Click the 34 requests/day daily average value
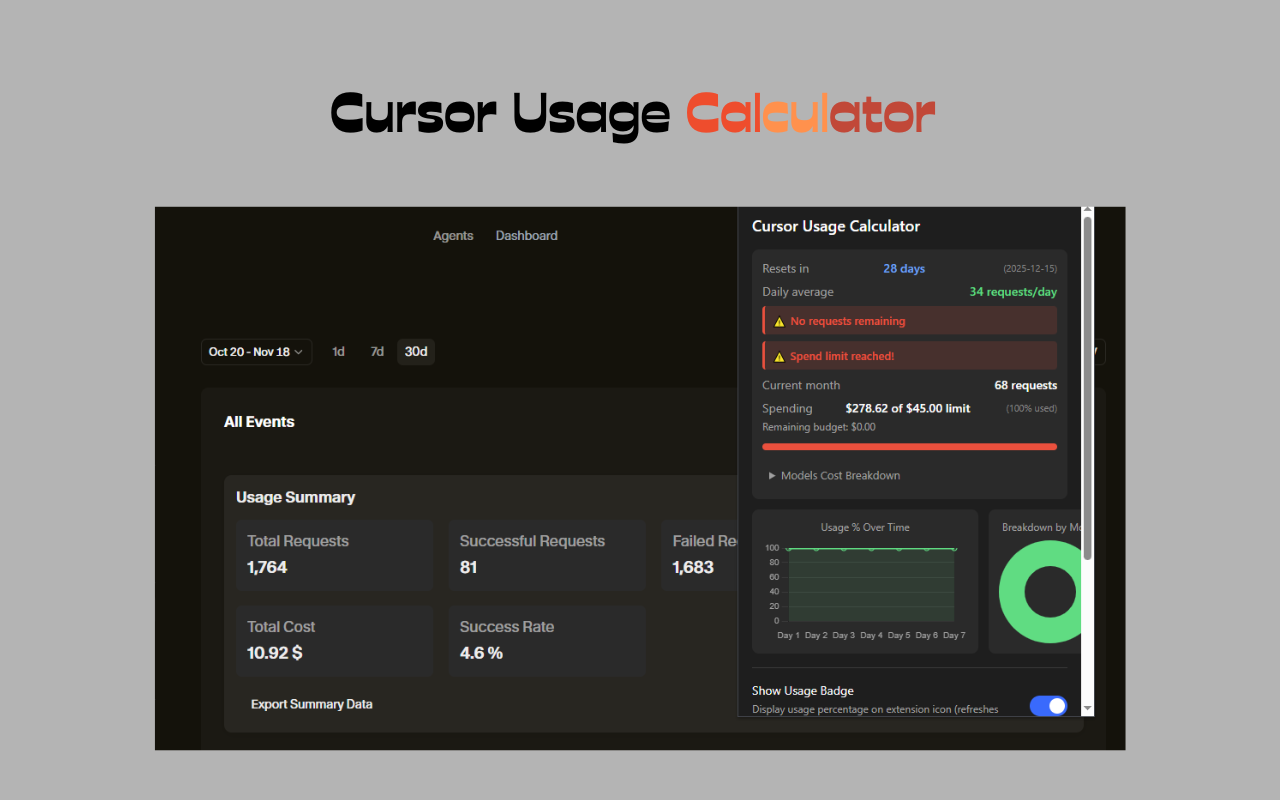This screenshot has width=1280, height=800. pos(1012,291)
